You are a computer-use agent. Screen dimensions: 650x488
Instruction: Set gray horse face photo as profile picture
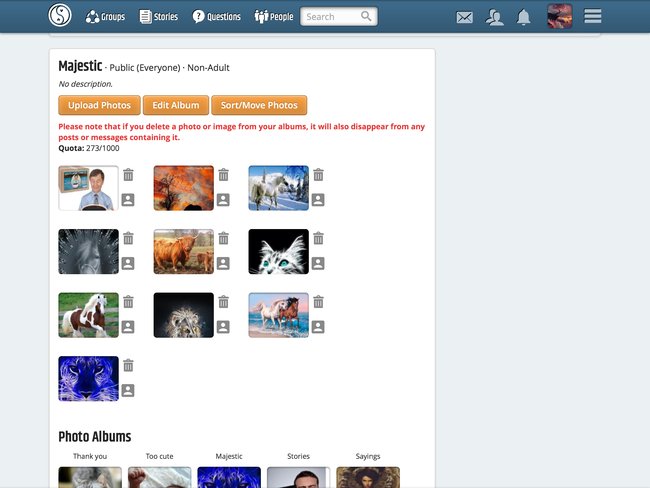(x=128, y=263)
